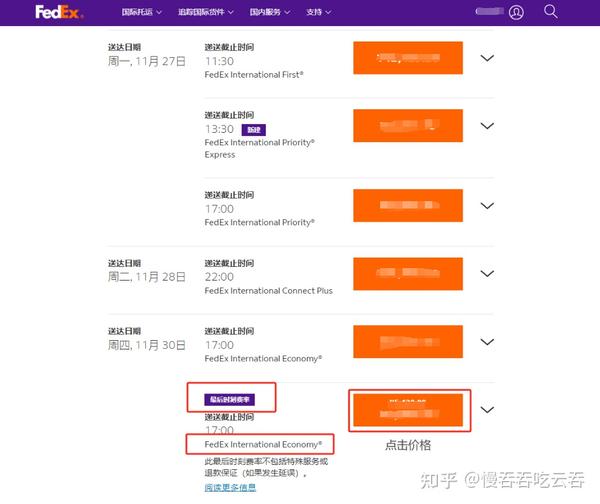Open the 阅读更多信息 link
Screen dimensions: 600x504
pos(230,488)
